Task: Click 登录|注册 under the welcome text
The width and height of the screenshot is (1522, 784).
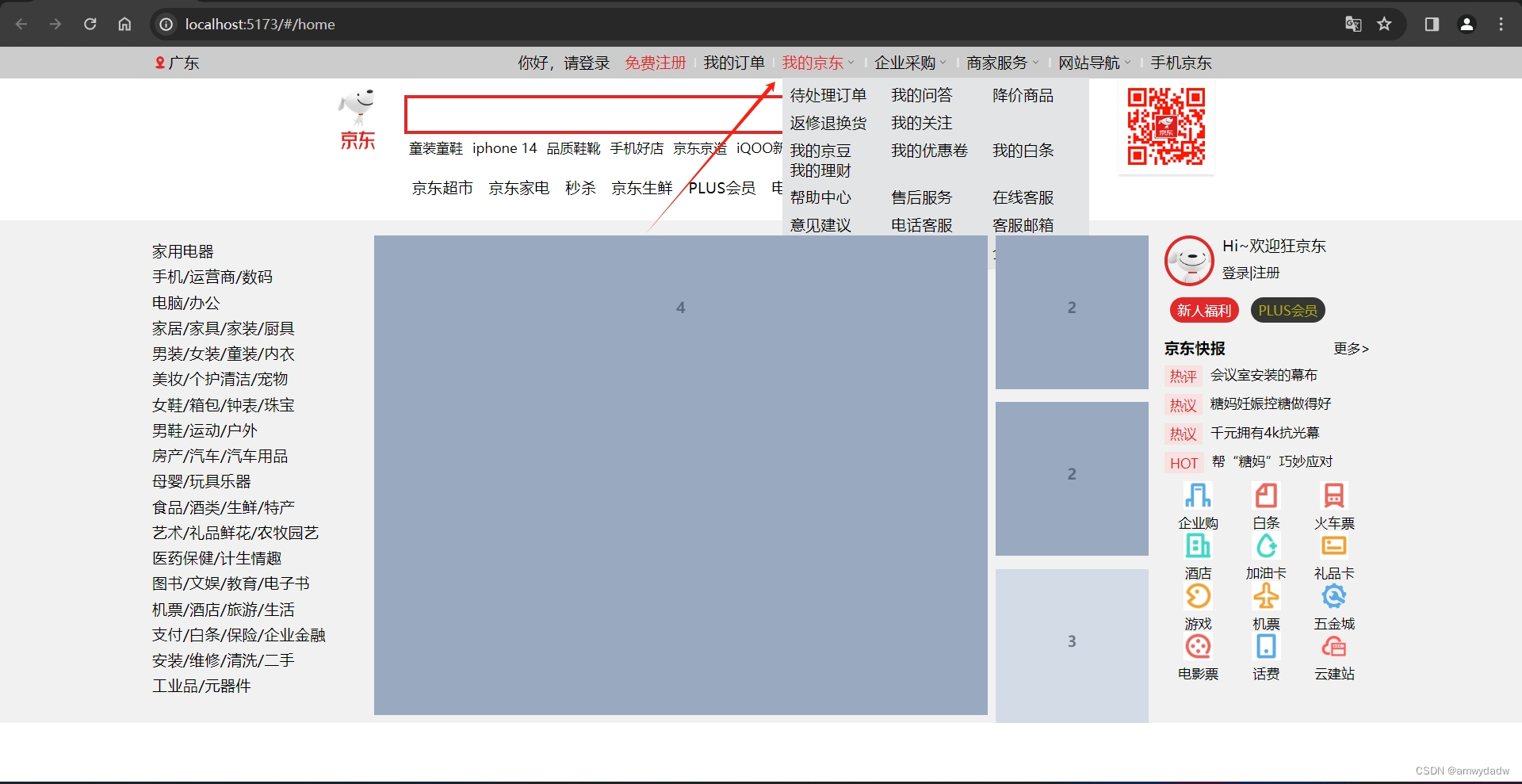Action: click(1251, 273)
